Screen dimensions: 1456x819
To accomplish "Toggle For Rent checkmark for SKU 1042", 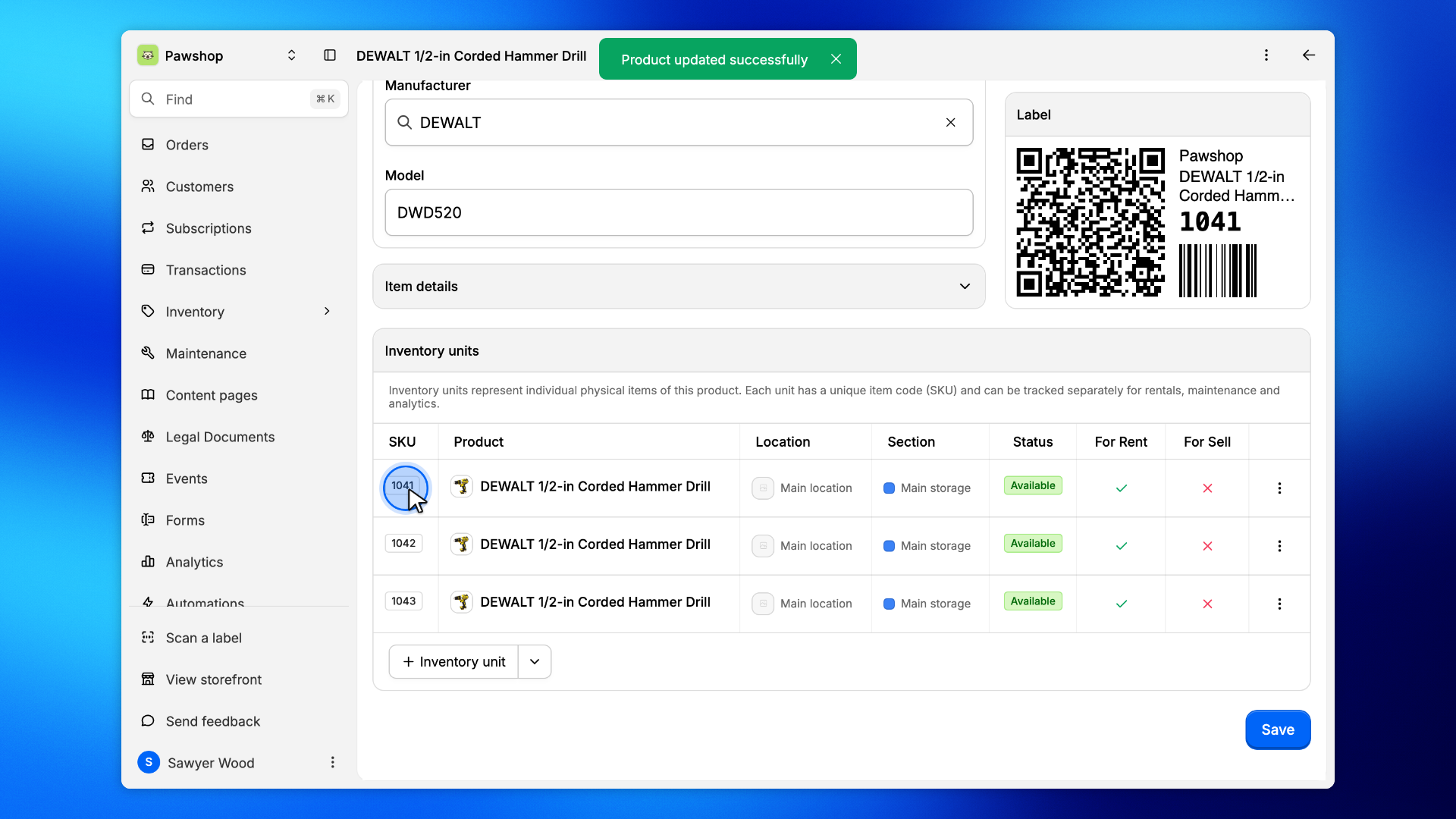I will point(1121,546).
